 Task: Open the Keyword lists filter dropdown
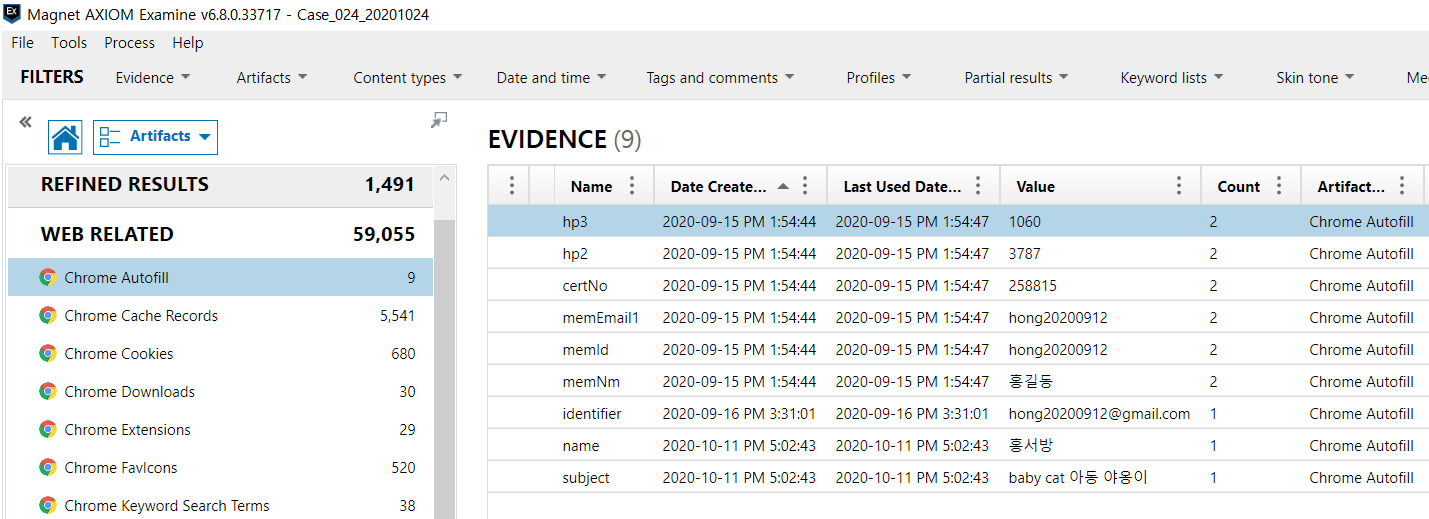pos(1172,77)
